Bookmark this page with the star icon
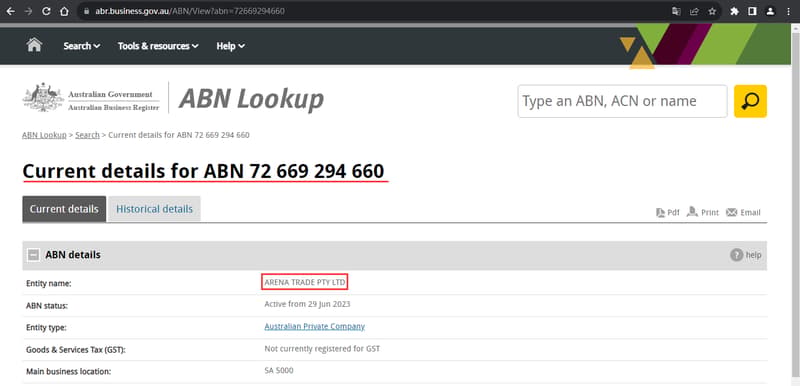The height and width of the screenshot is (386, 800). click(x=712, y=11)
